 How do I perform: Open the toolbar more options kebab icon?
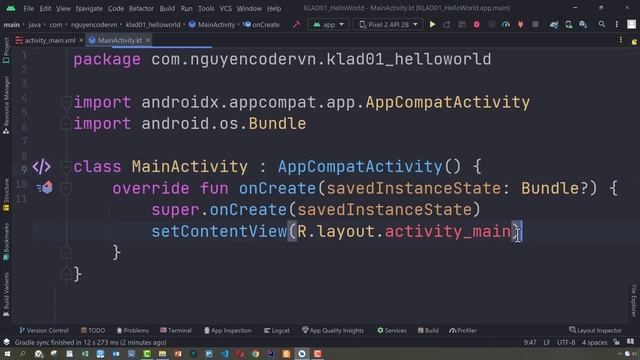click(x=617, y=24)
